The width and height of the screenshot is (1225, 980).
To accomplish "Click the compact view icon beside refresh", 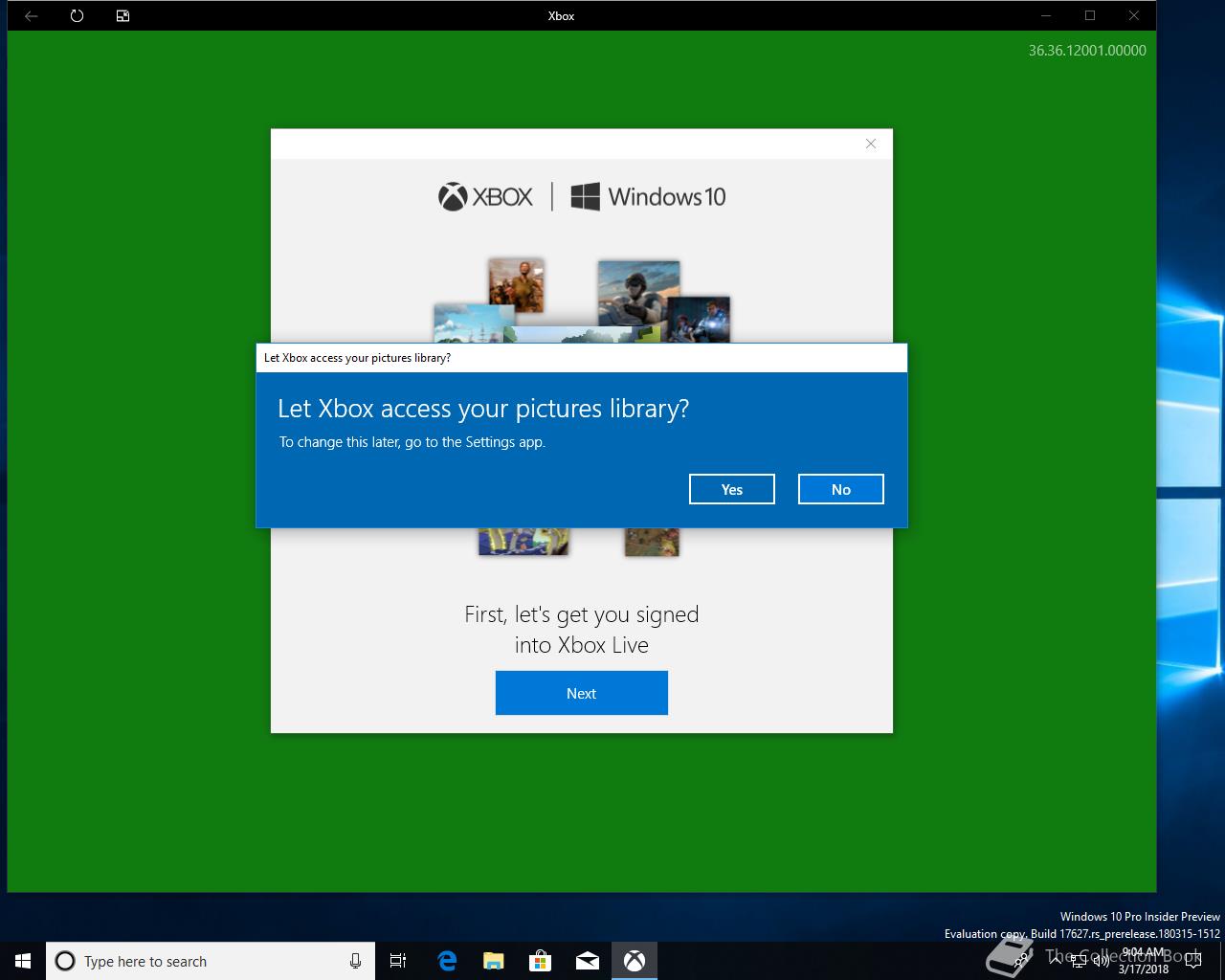I will (x=122, y=15).
